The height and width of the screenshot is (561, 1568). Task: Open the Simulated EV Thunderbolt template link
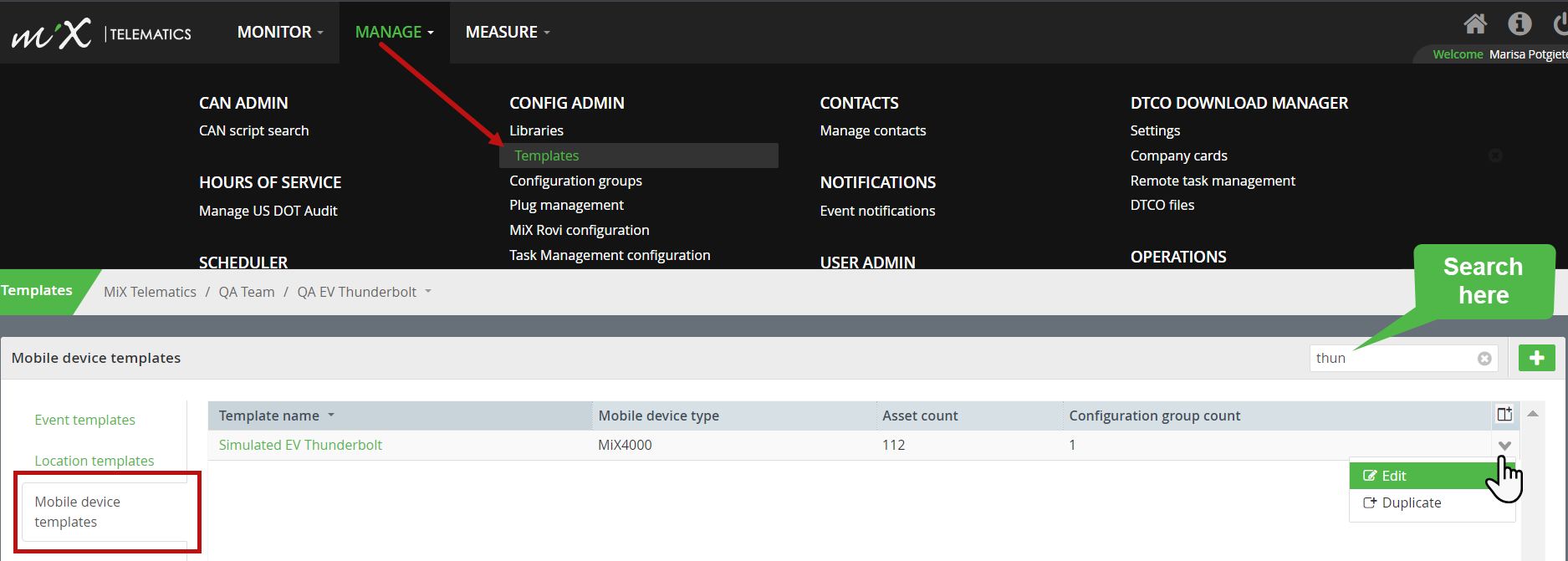[x=300, y=445]
